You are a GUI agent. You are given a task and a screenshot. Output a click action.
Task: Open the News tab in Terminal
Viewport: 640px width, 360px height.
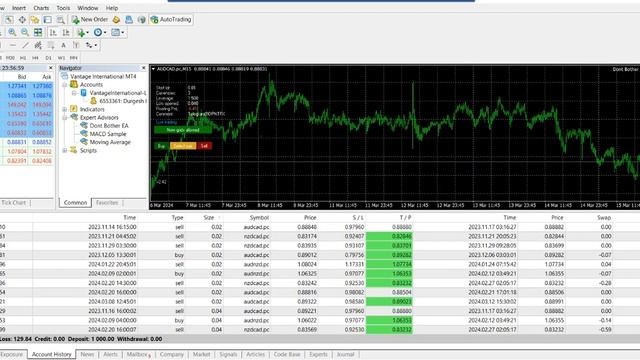point(87,354)
